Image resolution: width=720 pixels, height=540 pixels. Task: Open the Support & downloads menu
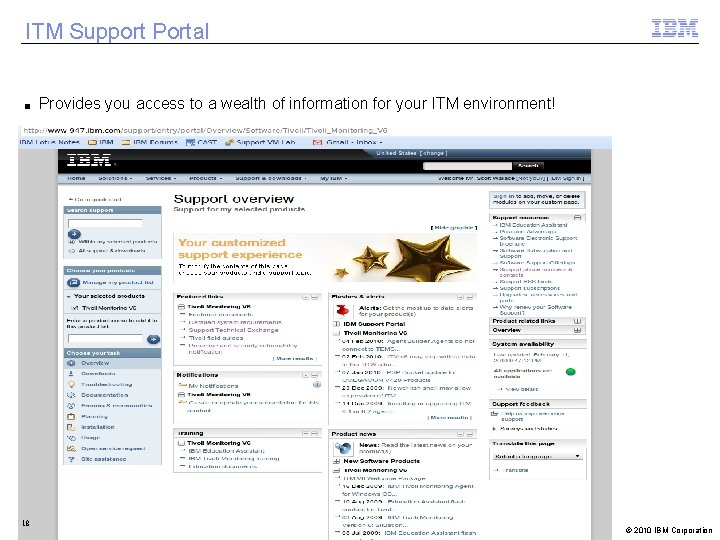[270, 178]
